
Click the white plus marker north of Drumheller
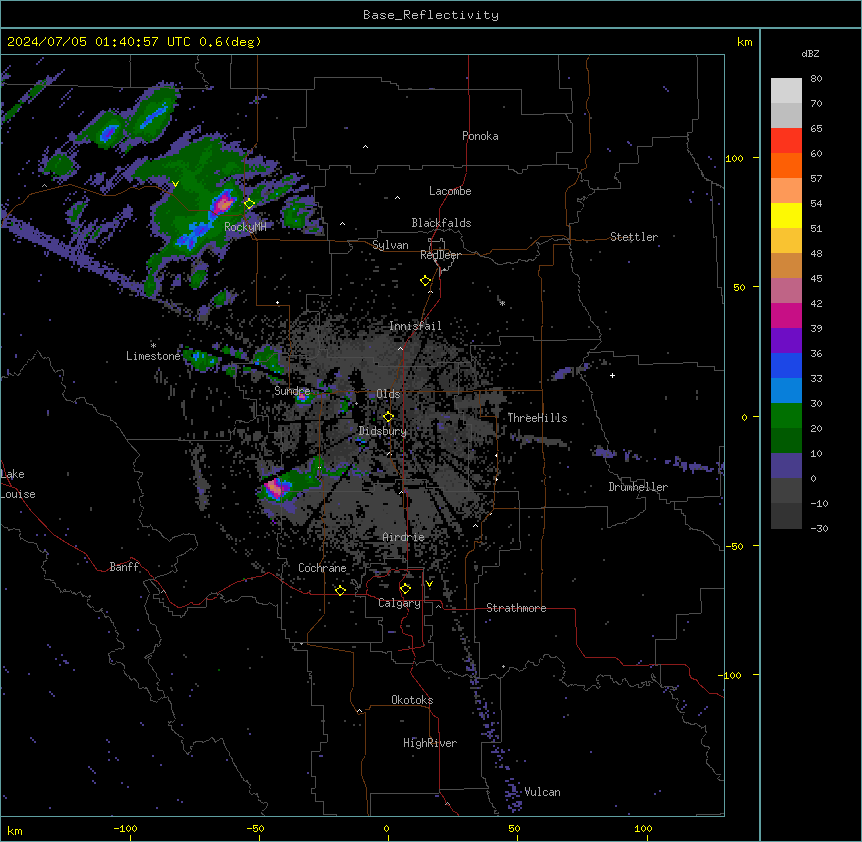pos(612,375)
